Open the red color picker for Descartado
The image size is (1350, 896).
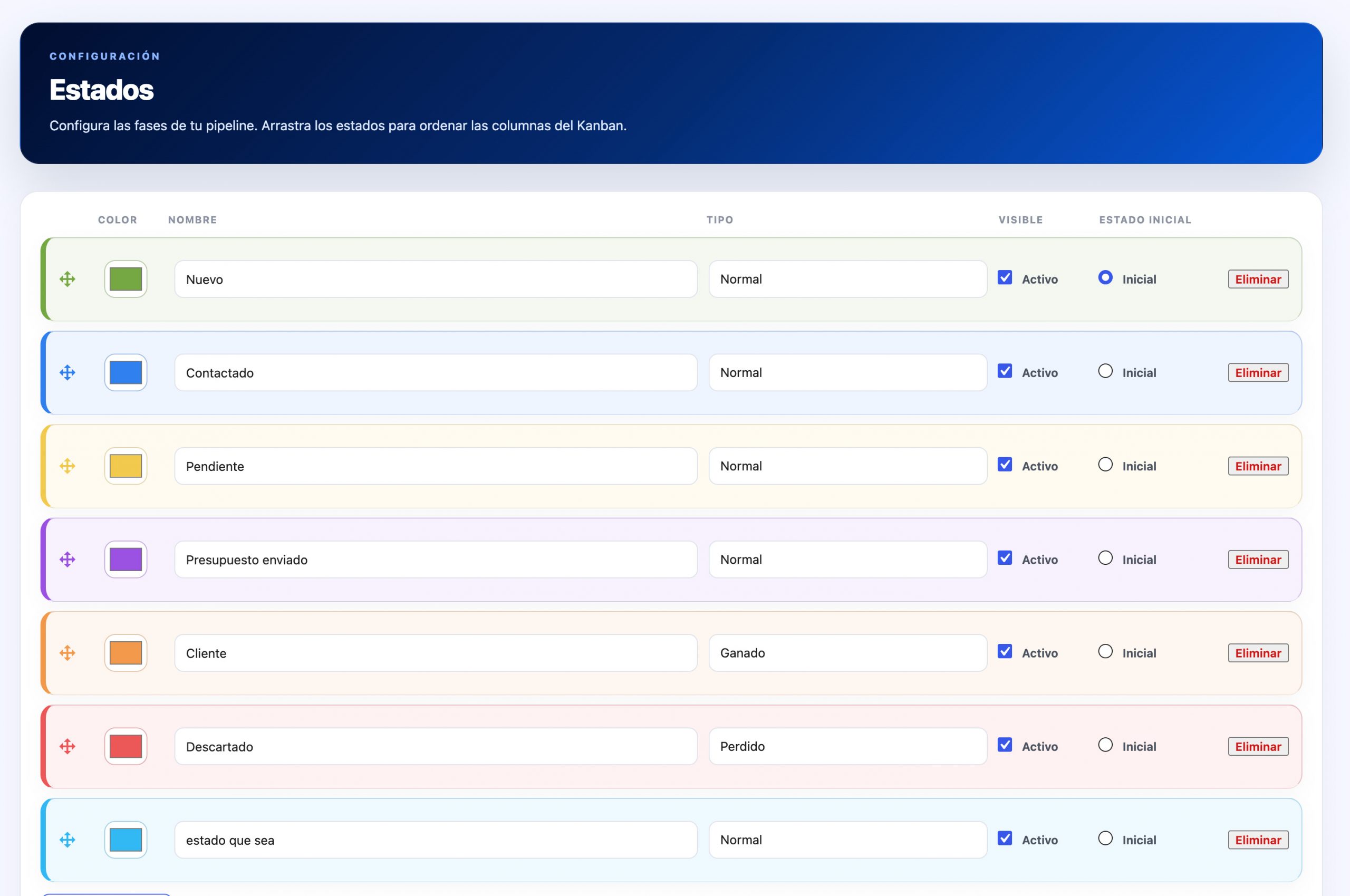pyautogui.click(x=126, y=746)
